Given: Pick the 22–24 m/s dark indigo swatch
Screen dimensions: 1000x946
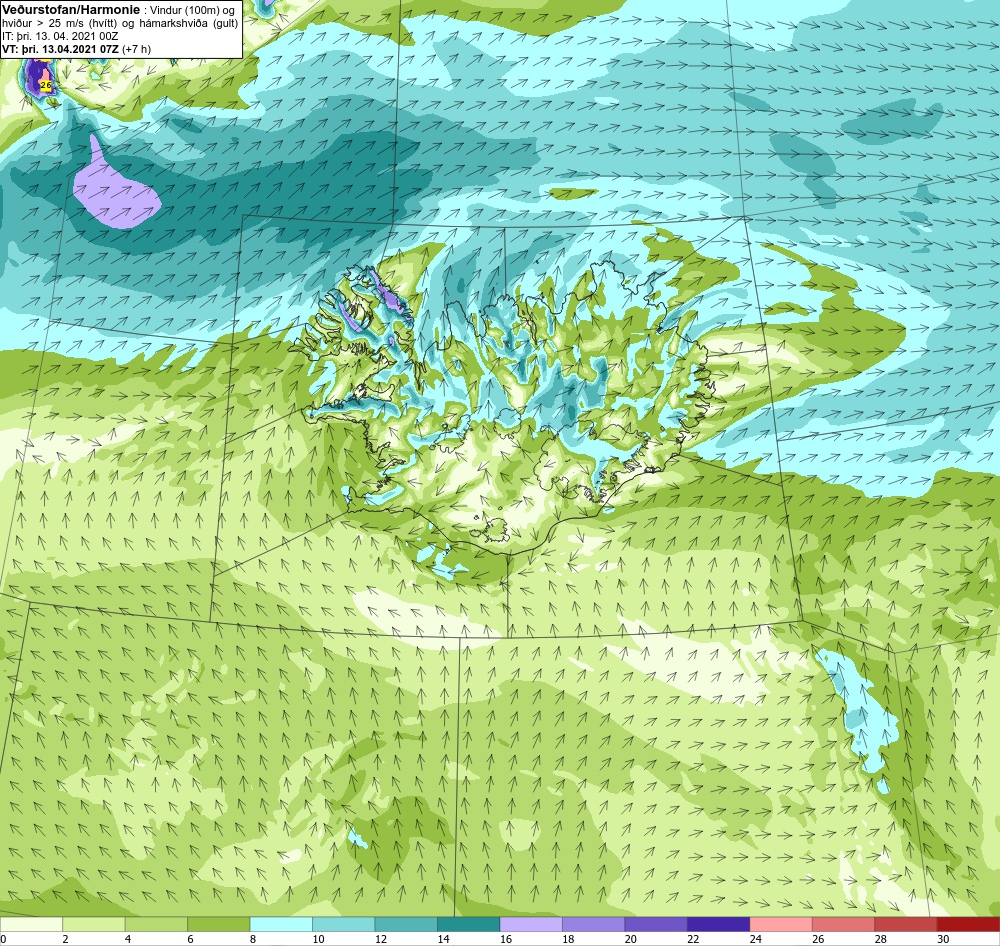Looking at the screenshot, I should (x=719, y=924).
